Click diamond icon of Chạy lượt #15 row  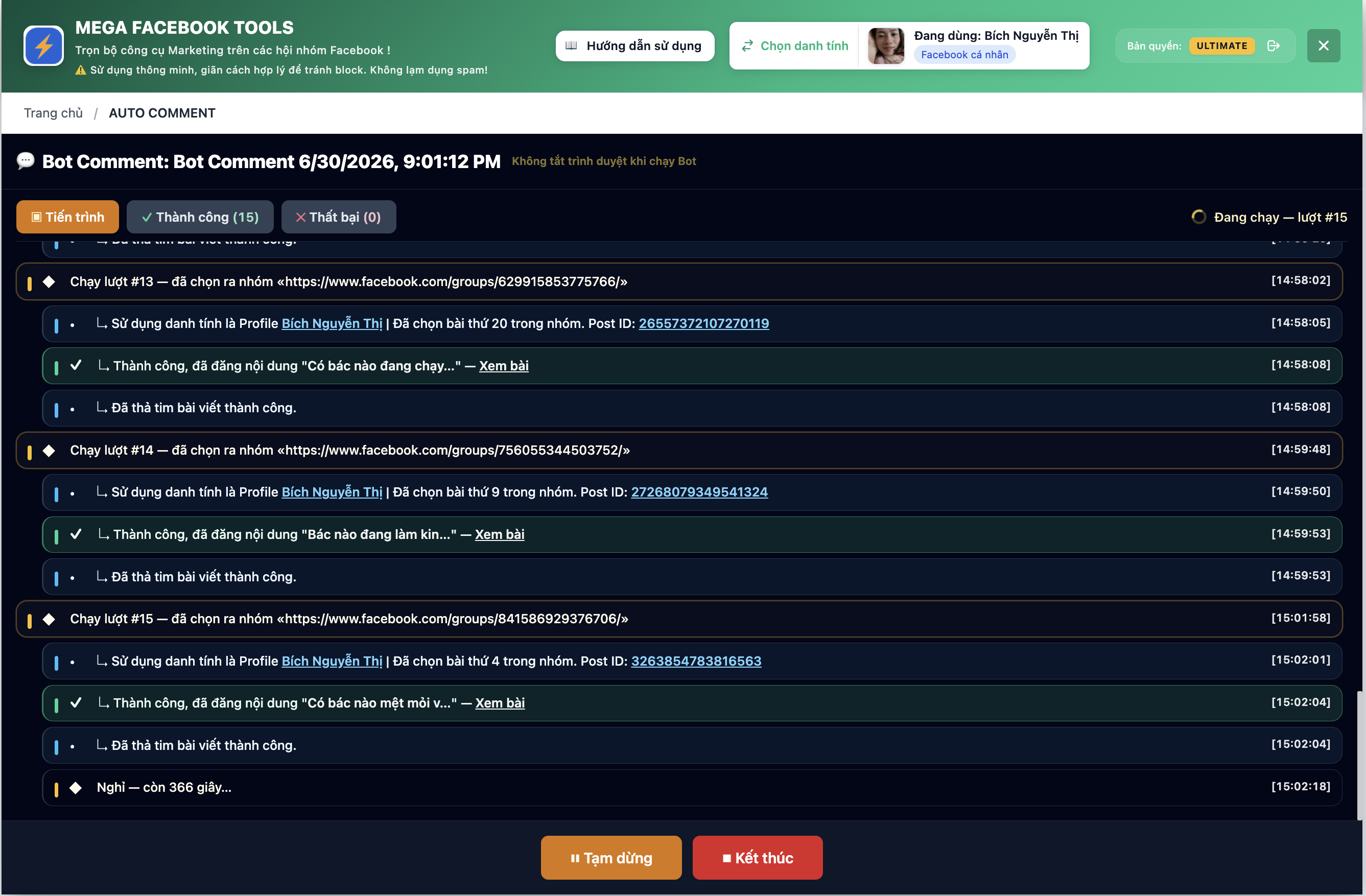click(x=49, y=619)
